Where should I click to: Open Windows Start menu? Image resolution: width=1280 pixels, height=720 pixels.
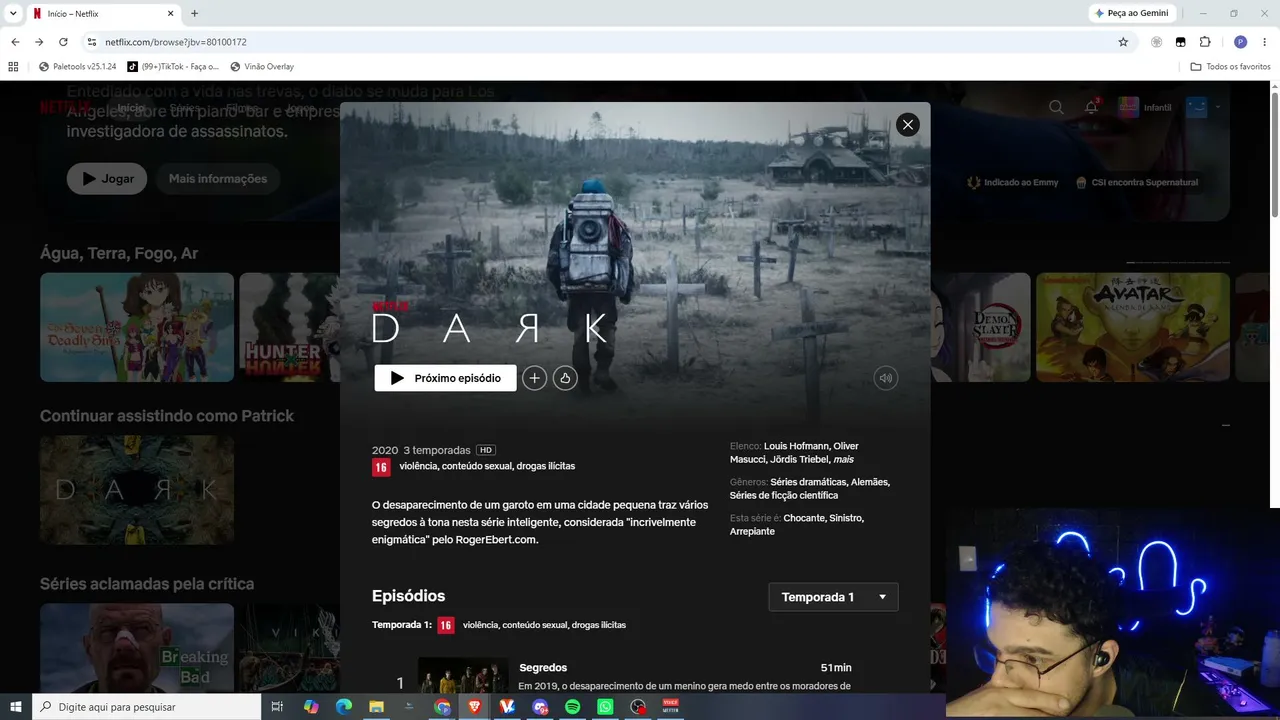pos(16,707)
